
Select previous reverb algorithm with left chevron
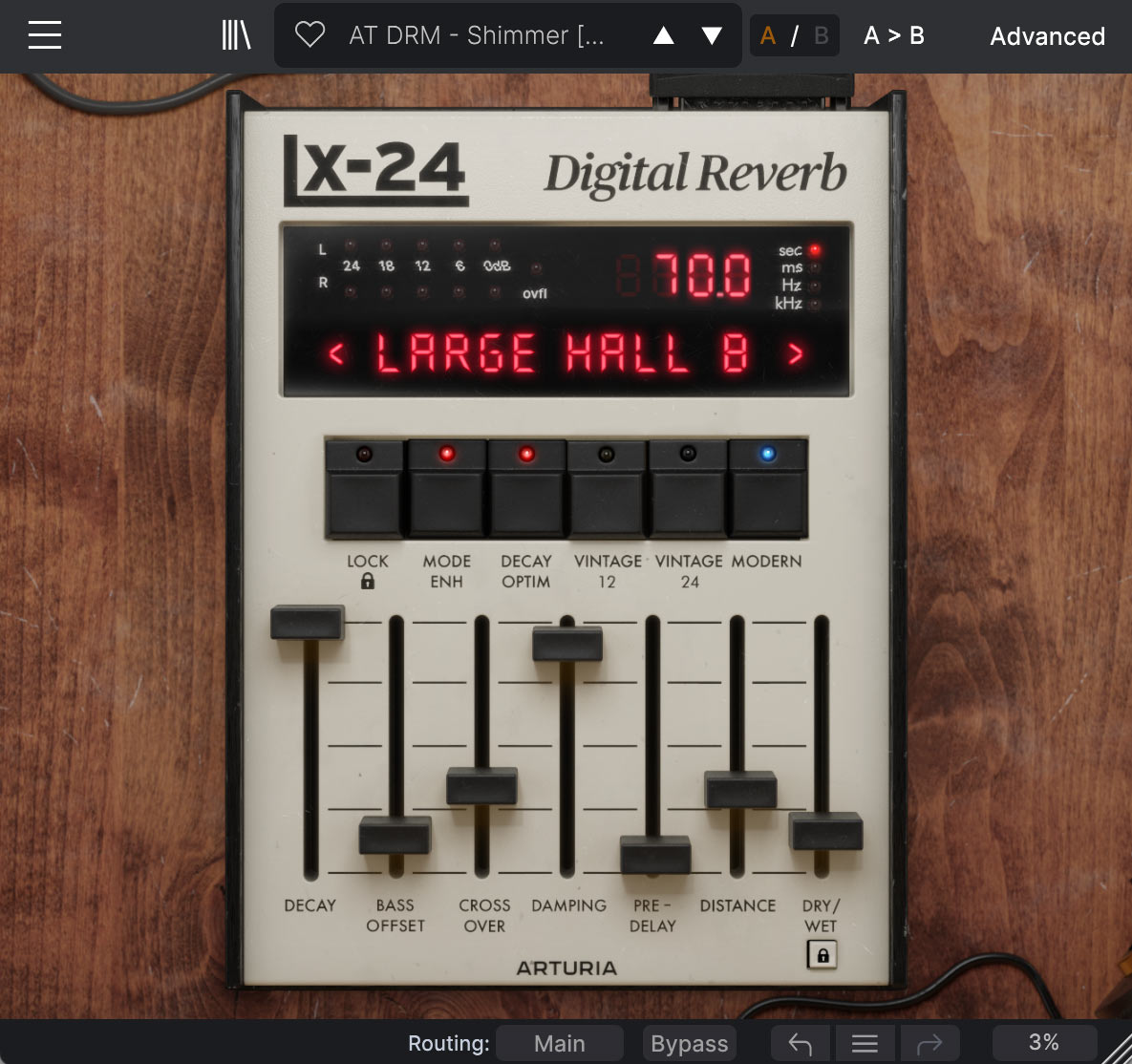[x=335, y=353]
